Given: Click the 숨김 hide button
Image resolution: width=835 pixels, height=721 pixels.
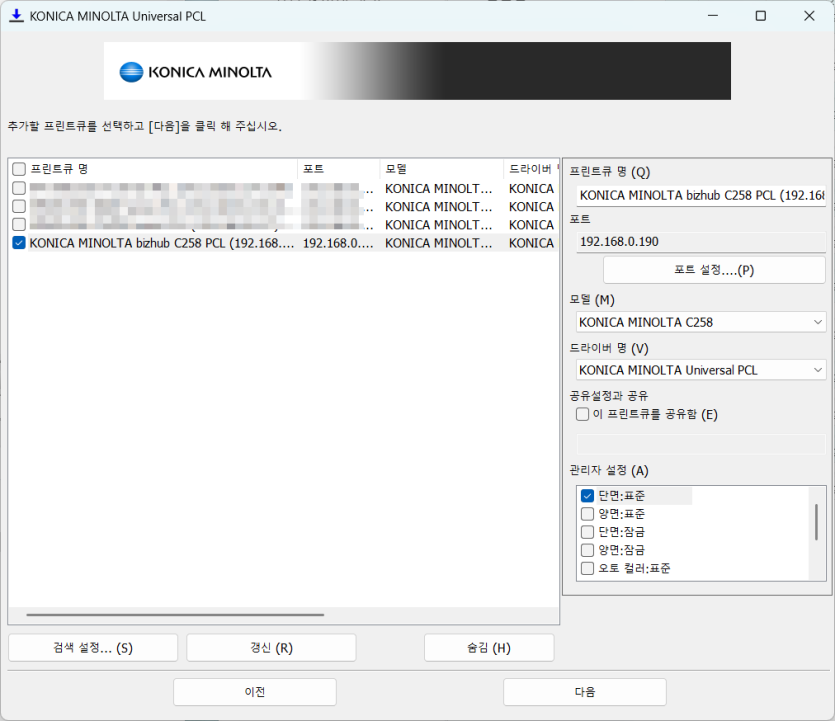Looking at the screenshot, I should 488,647.
